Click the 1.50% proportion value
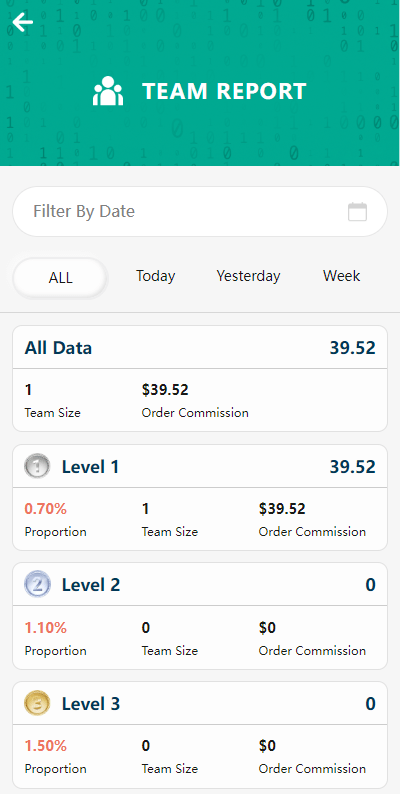Viewport: 400px width, 794px height. (46, 746)
